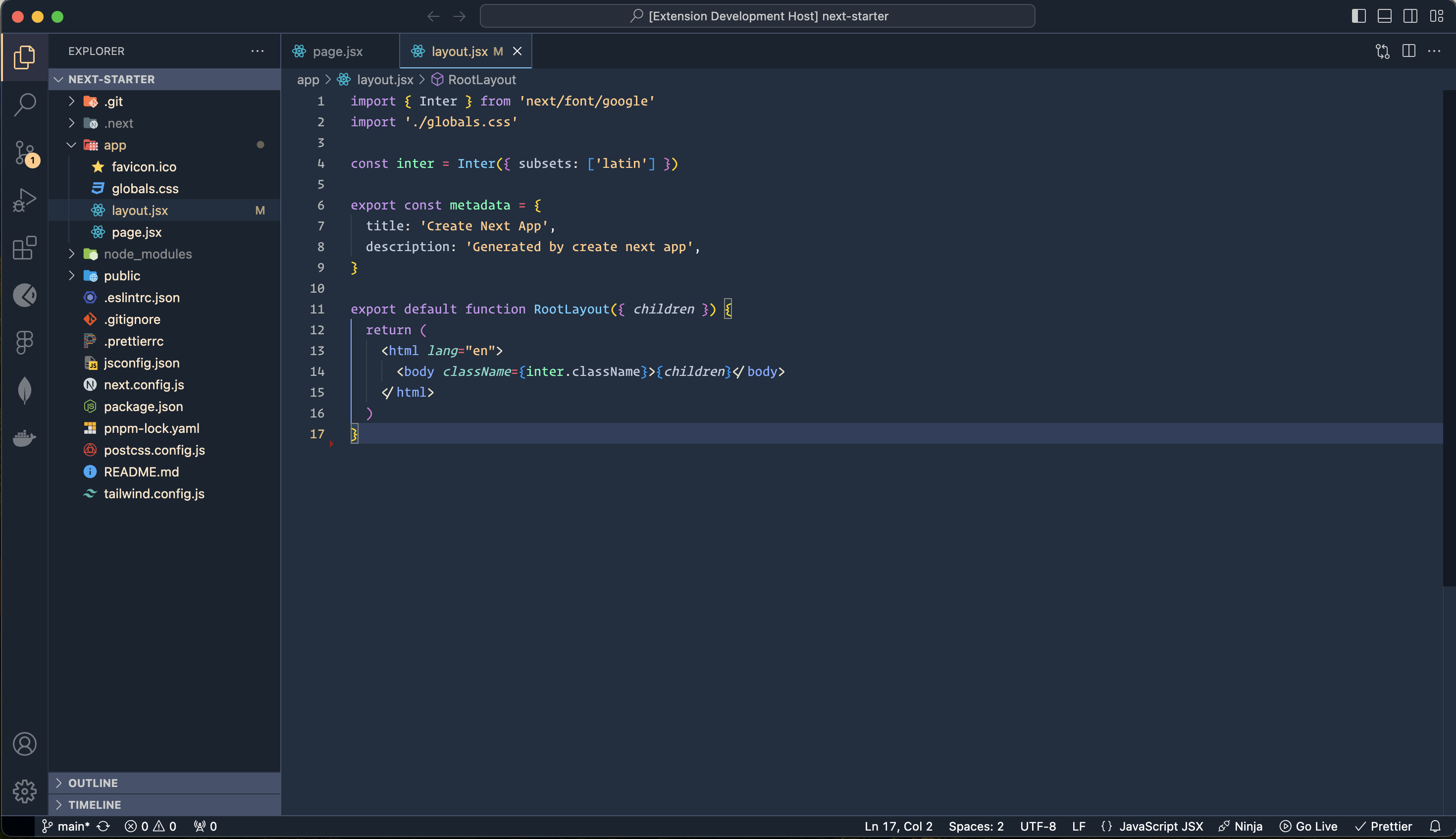This screenshot has width=1456, height=839.
Task: Click main* branch in status bar
Action: tap(67, 826)
